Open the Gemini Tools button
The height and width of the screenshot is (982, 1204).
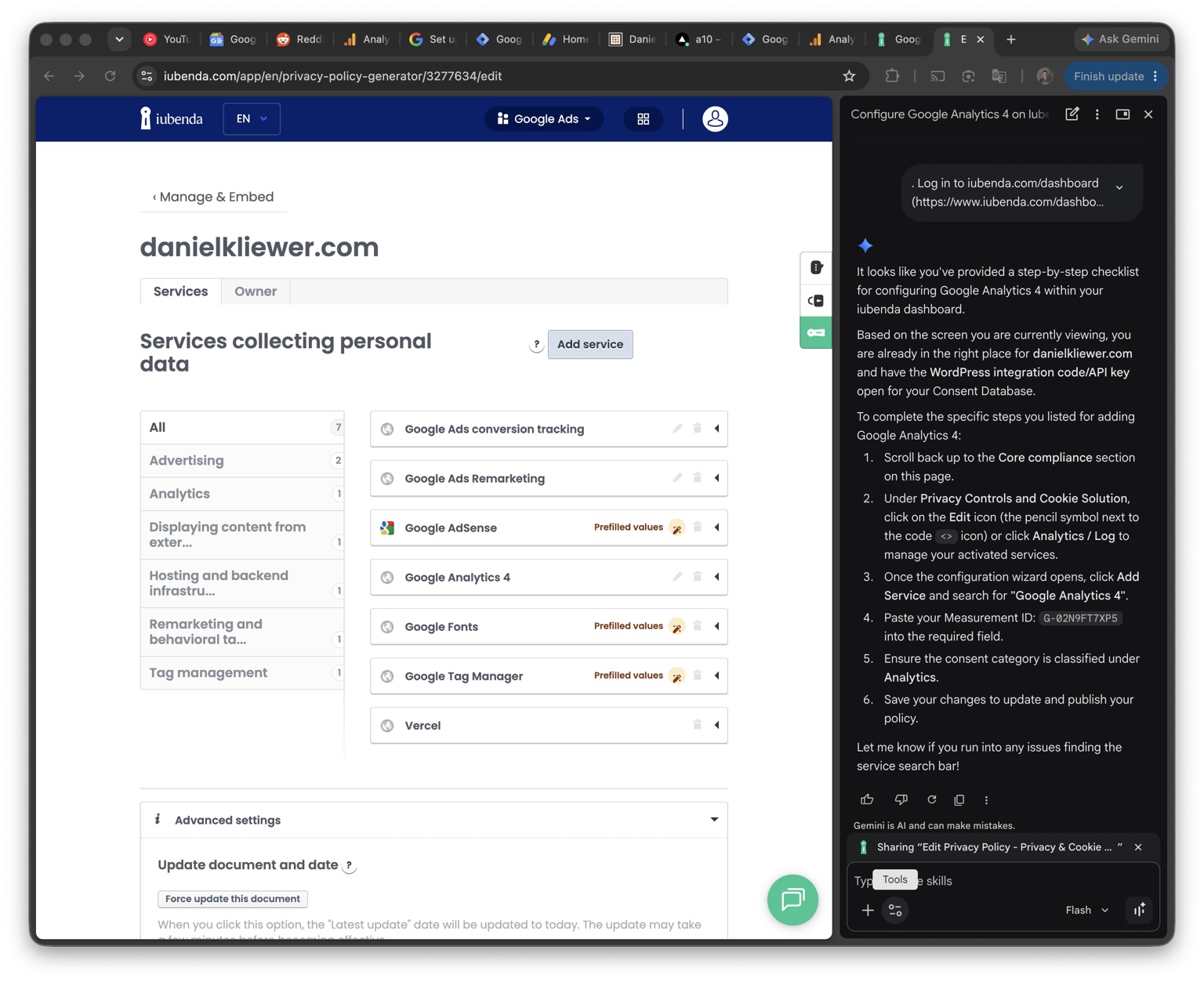pyautogui.click(x=895, y=910)
